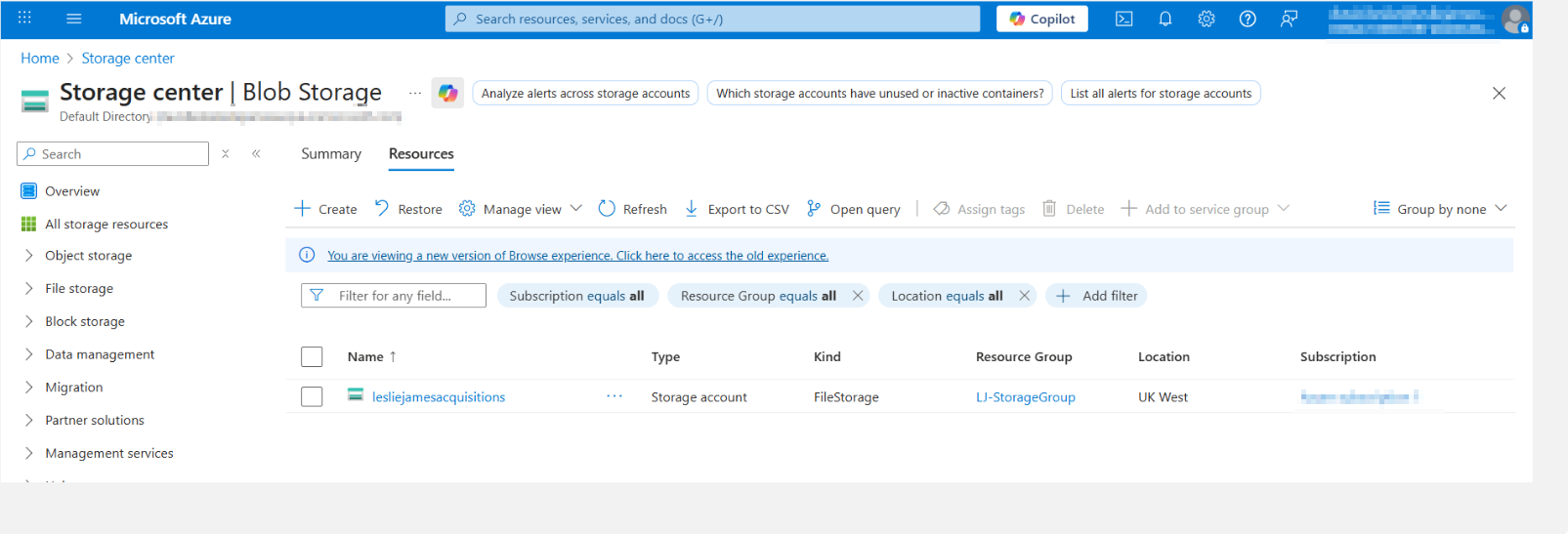Open the help question mark menu
This screenshot has height=534, width=1568.
[x=1248, y=19]
